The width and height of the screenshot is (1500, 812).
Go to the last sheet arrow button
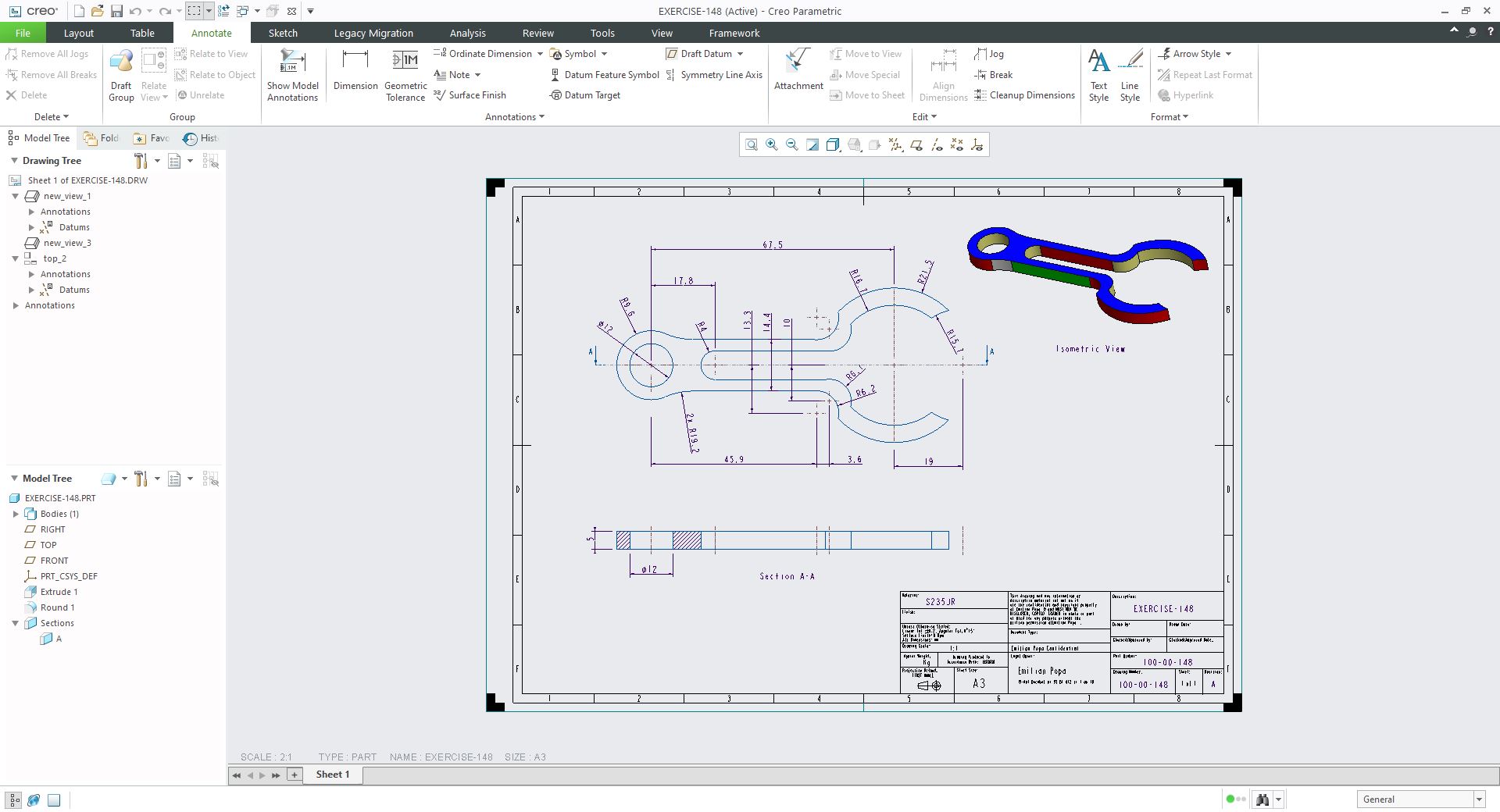(276, 775)
